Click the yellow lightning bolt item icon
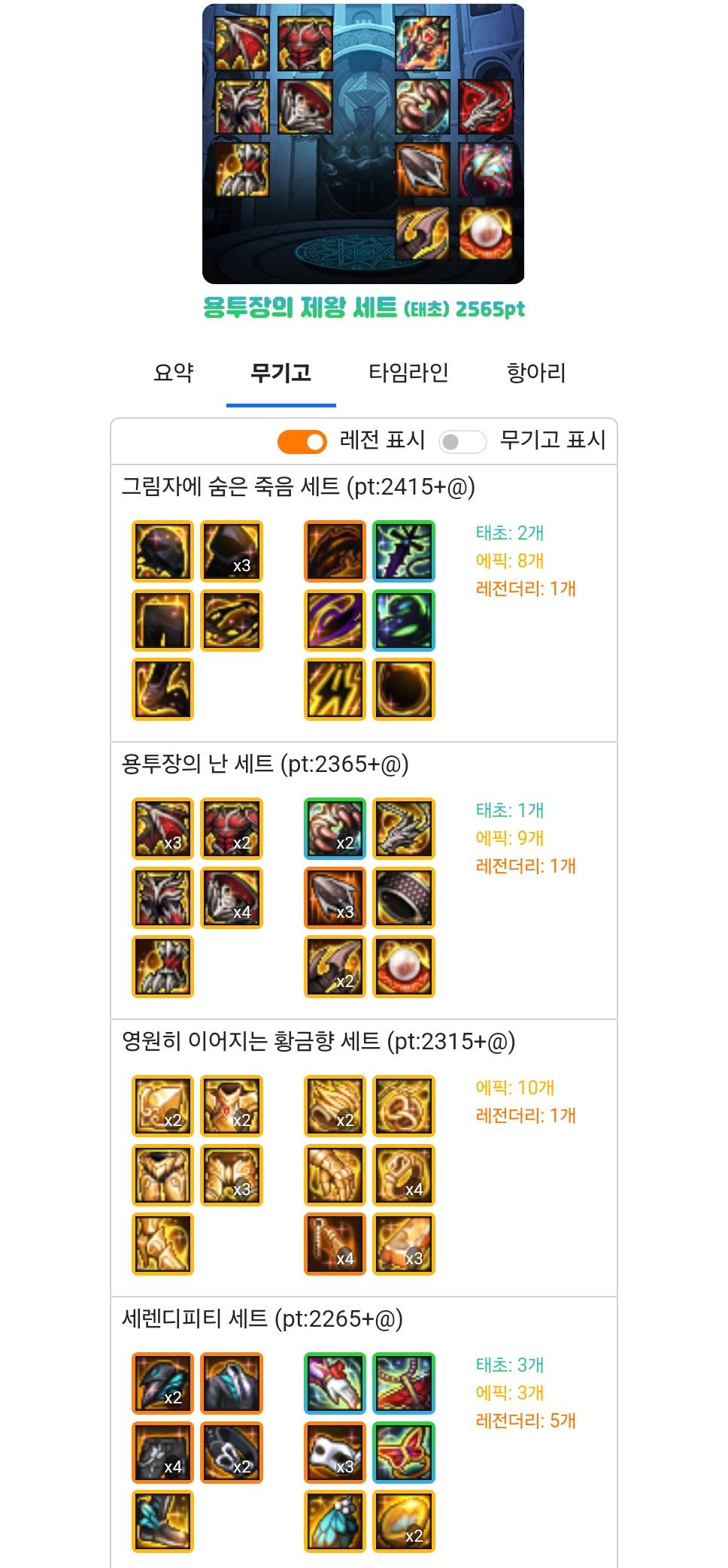 pos(335,689)
